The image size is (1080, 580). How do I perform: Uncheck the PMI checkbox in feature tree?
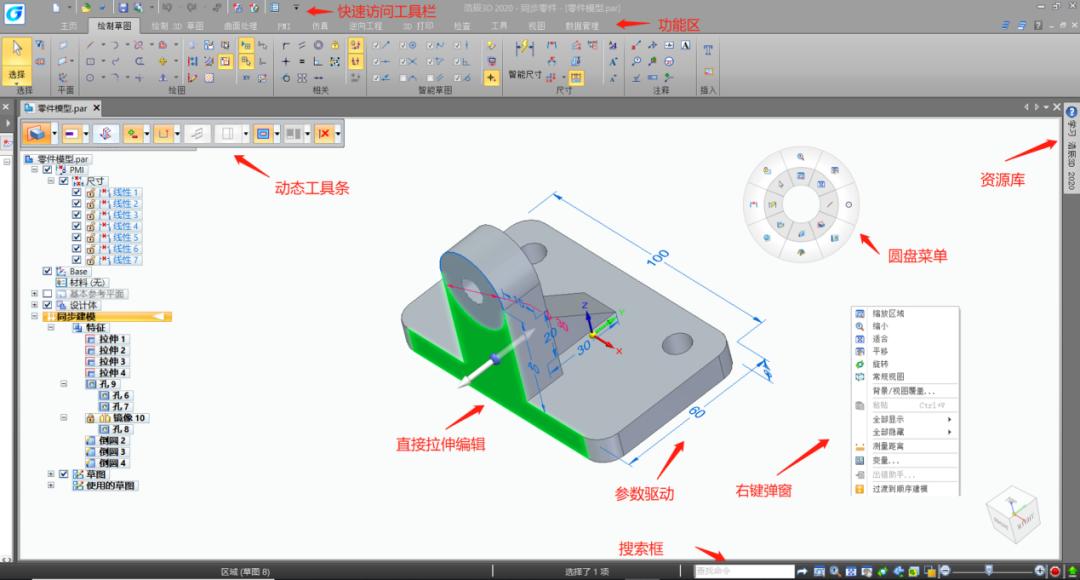coord(46,170)
